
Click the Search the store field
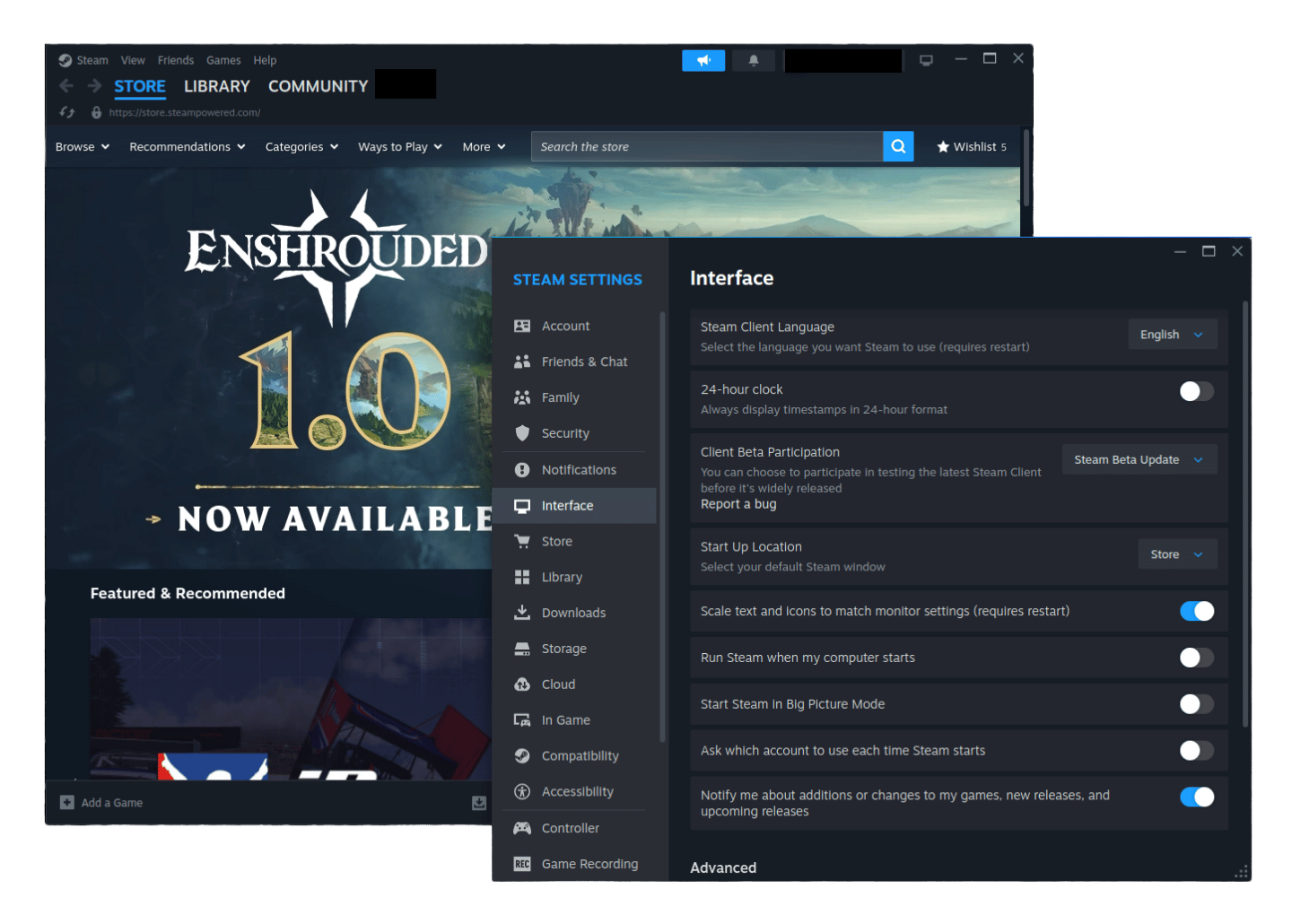coord(707,146)
